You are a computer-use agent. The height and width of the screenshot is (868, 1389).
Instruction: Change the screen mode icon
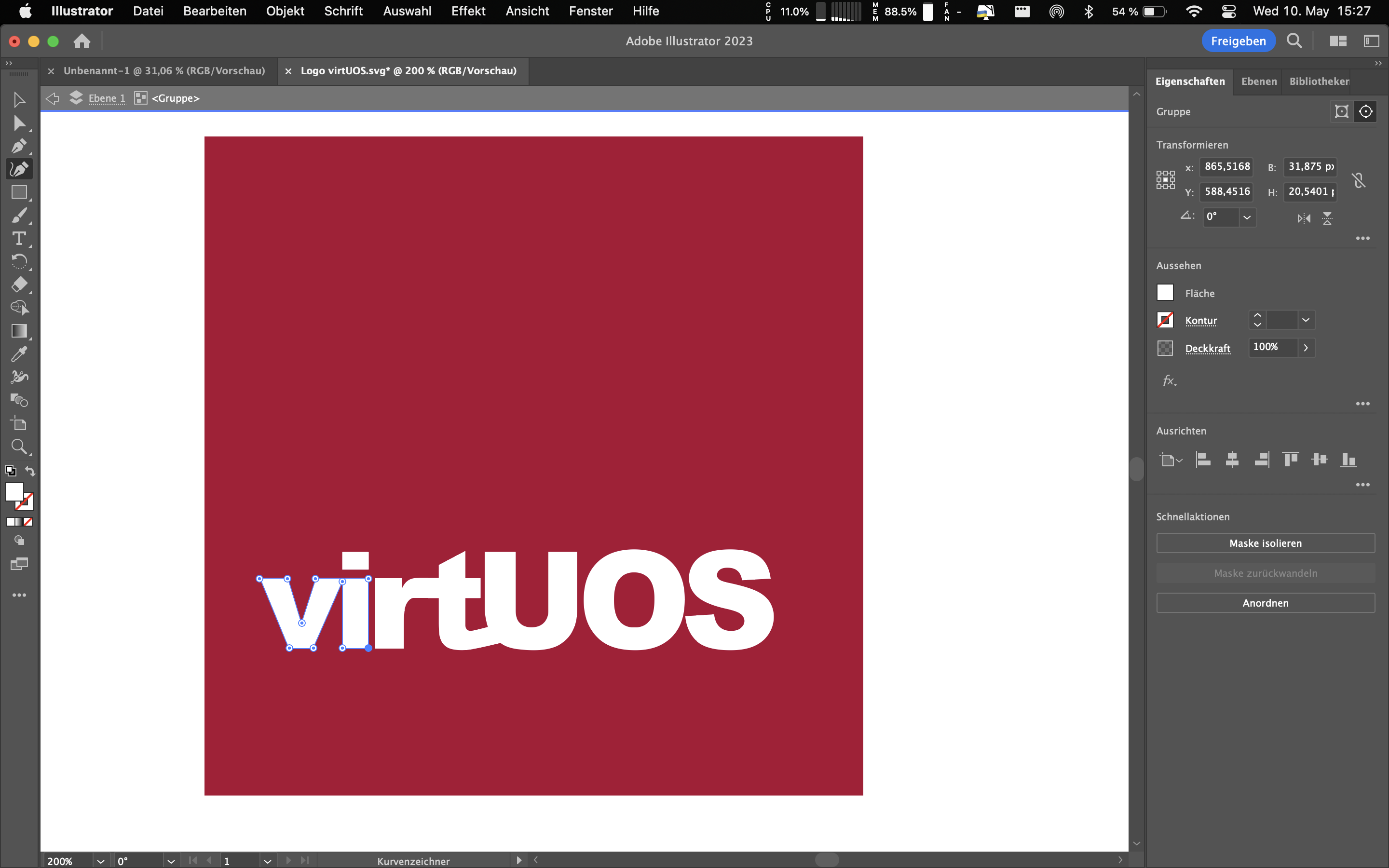click(x=19, y=564)
